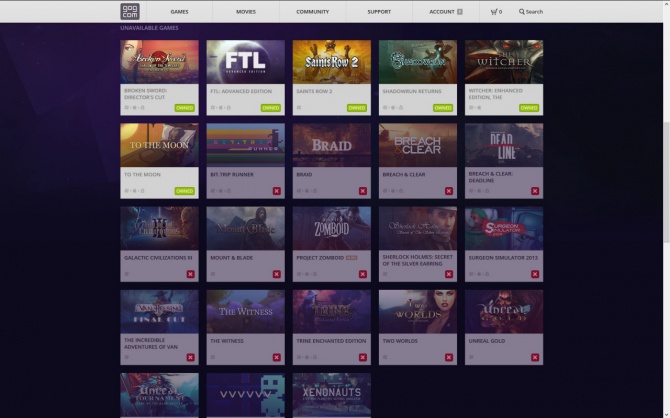Click the page vertical scrollbar
Image resolution: width=670 pixels, height=418 pixels.
click(x=666, y=184)
